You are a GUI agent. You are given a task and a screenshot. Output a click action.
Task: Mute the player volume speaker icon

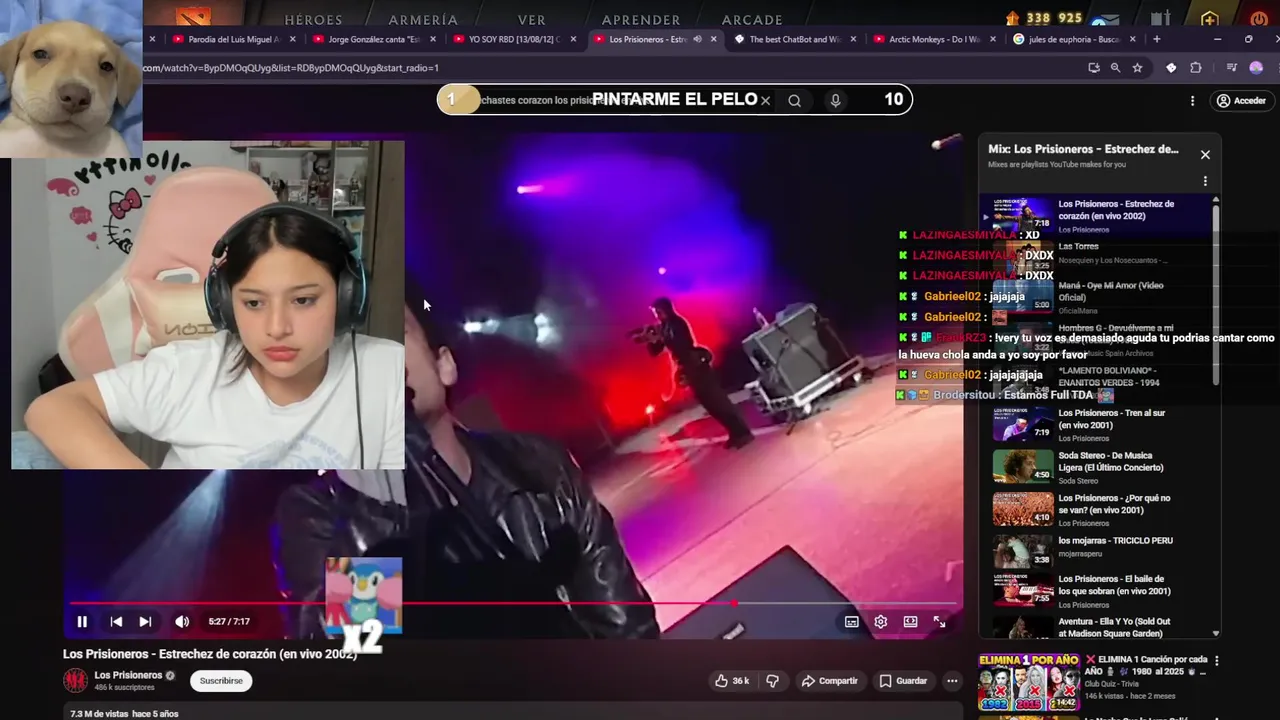182,621
